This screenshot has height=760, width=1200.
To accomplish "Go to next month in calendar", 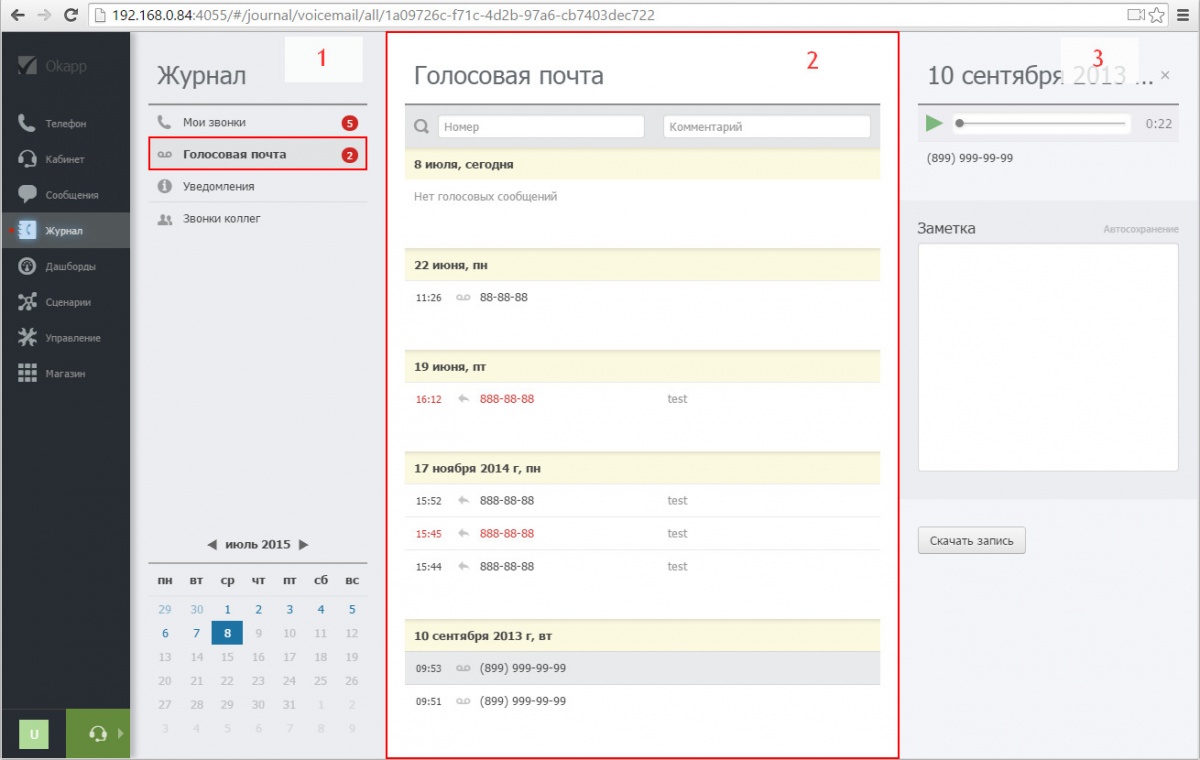I will click(304, 545).
